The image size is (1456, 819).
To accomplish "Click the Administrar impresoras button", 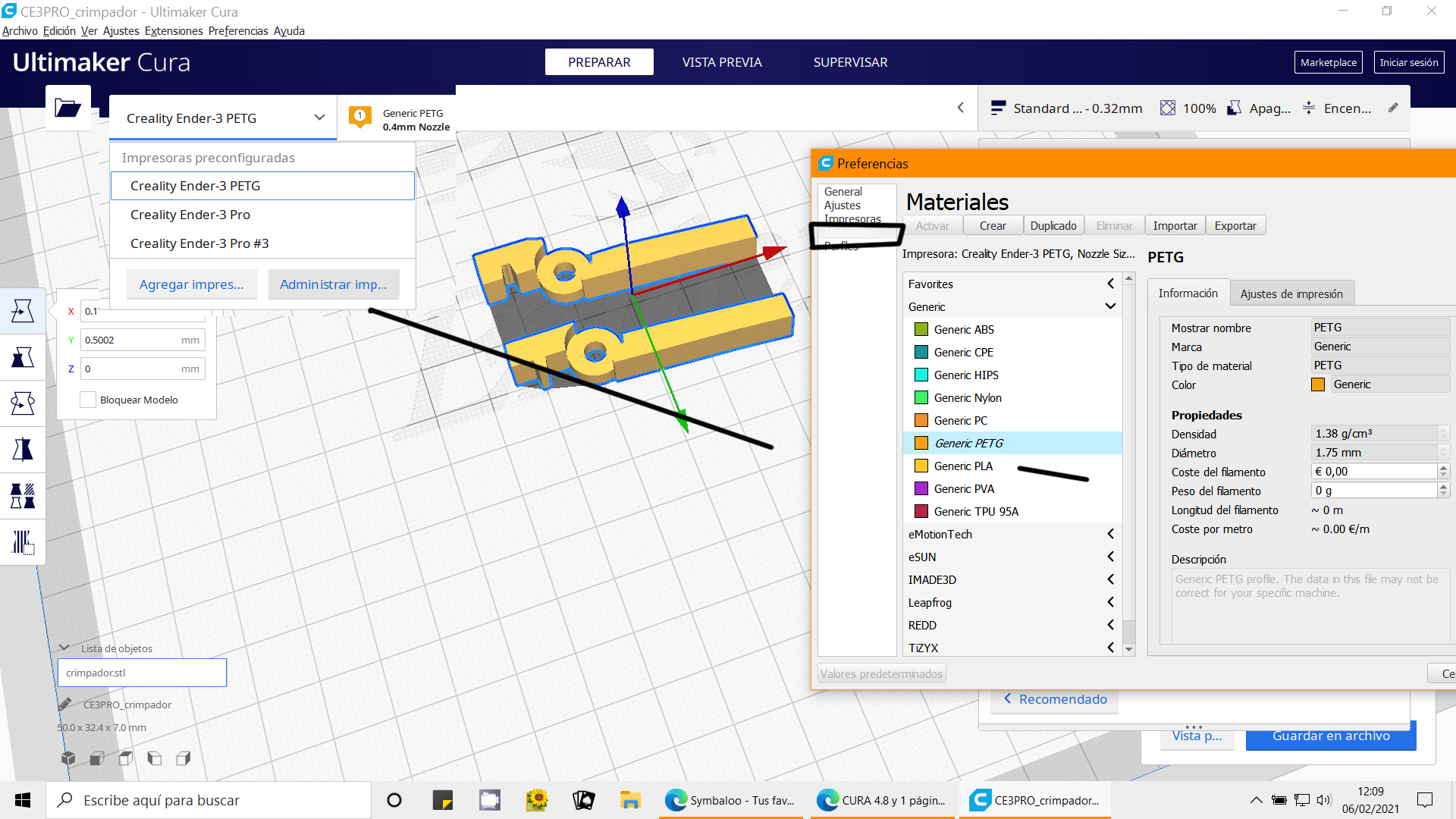I will coord(333,284).
